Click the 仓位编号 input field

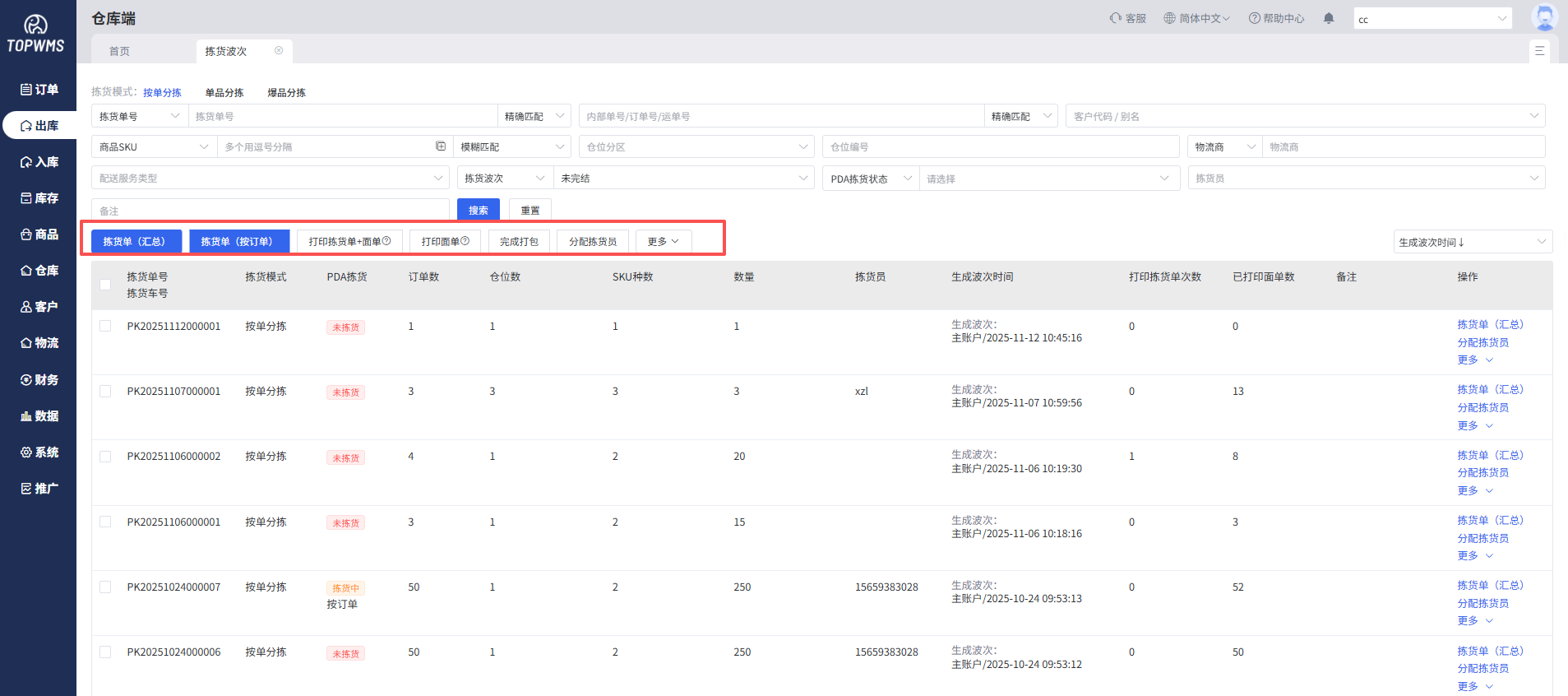(x=1000, y=147)
